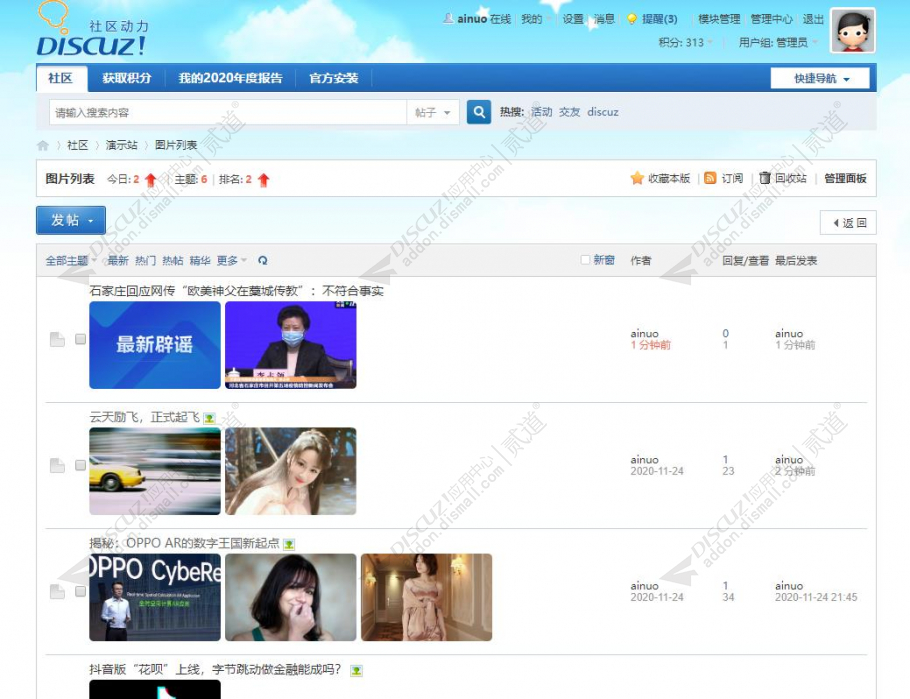Open 我的2020年度报告 tab
Screen dimensions: 910x699
point(230,78)
